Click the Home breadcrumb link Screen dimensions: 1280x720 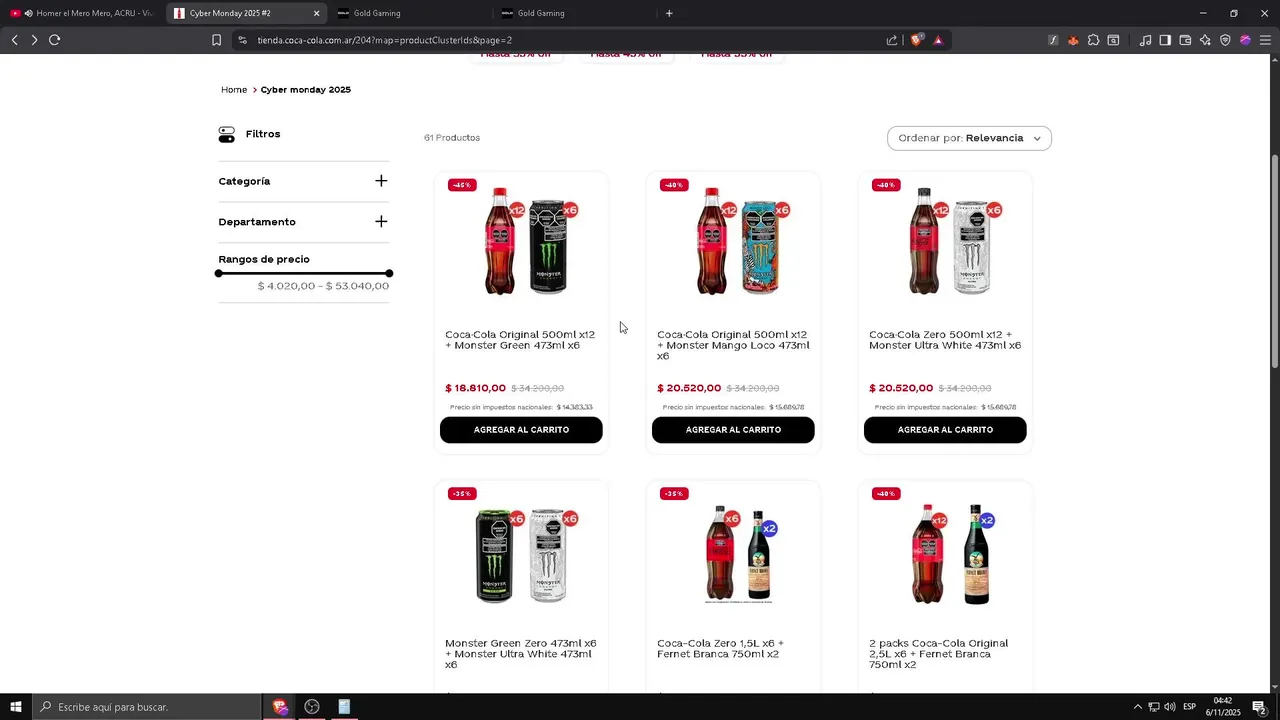coord(234,90)
